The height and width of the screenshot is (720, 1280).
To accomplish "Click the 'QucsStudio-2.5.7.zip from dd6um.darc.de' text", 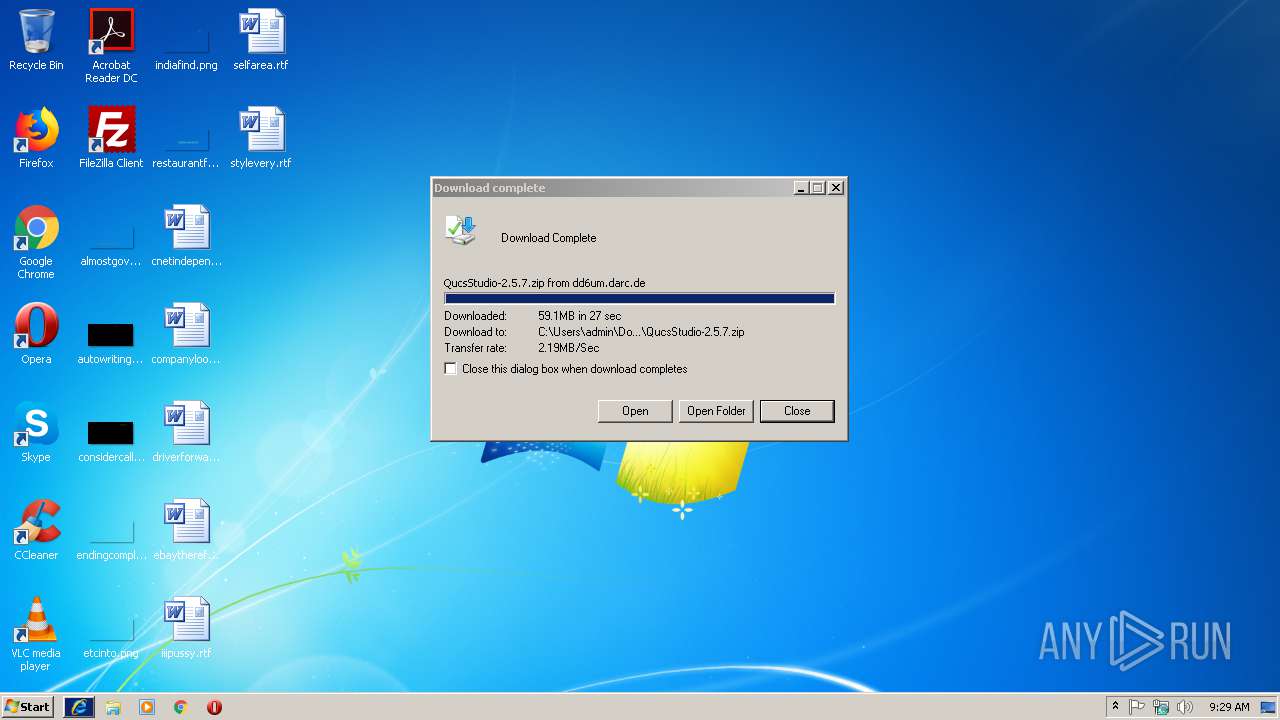I will tap(544, 283).
